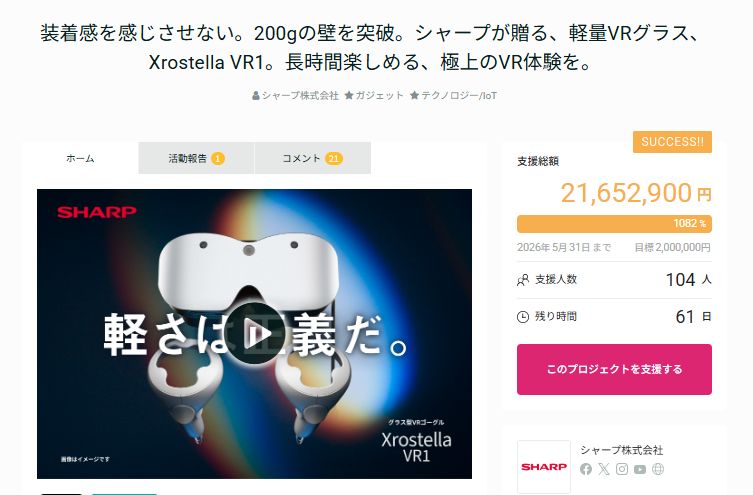Play the Xrostella VR1 promo video
This screenshot has height=495, width=753.
255,333
